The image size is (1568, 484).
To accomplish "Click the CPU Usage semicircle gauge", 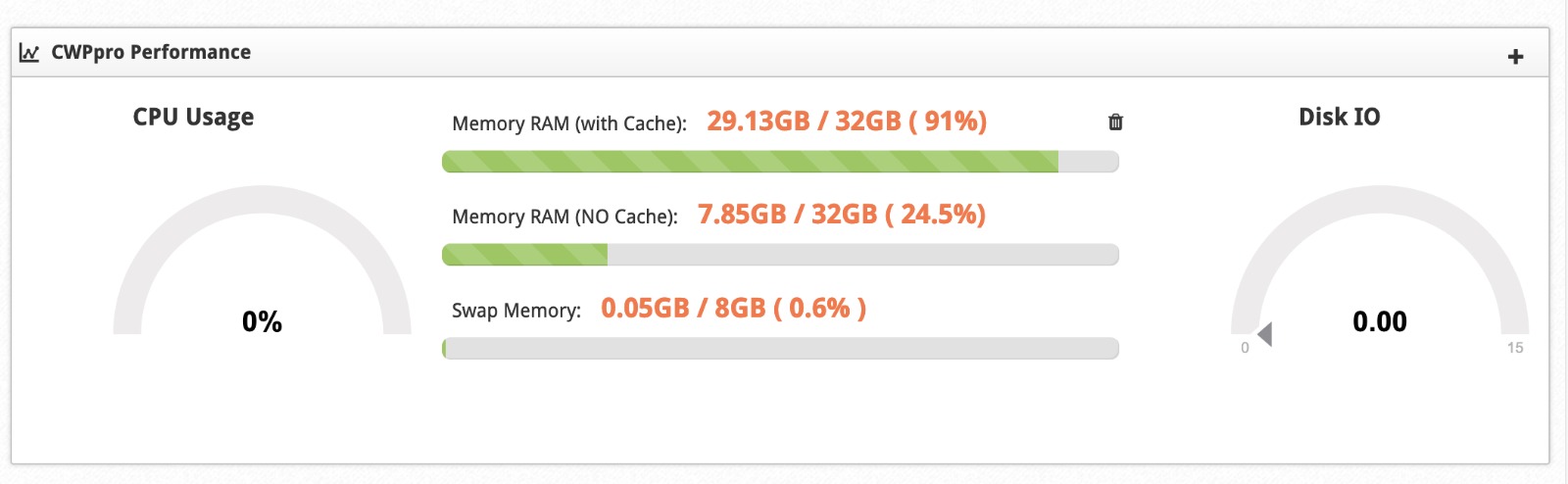I will pos(262,261).
